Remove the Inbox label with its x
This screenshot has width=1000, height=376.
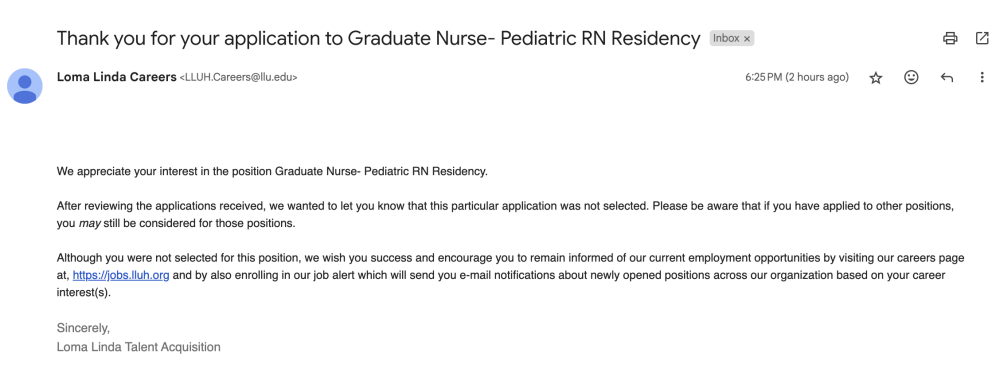point(747,39)
